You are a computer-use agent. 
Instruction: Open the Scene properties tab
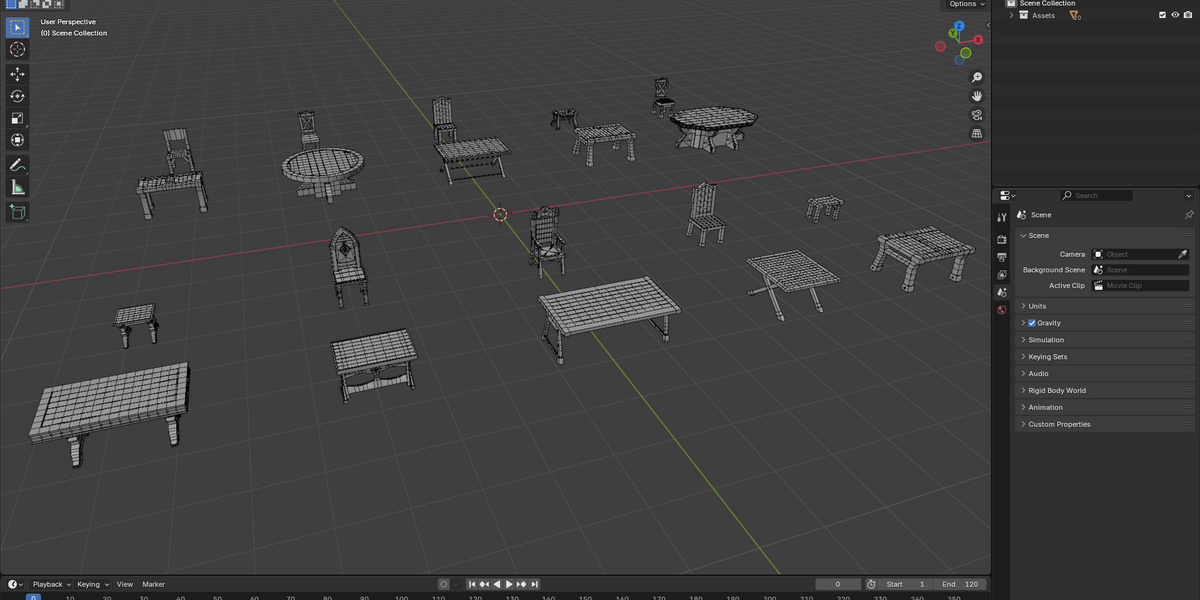pos(1002,292)
